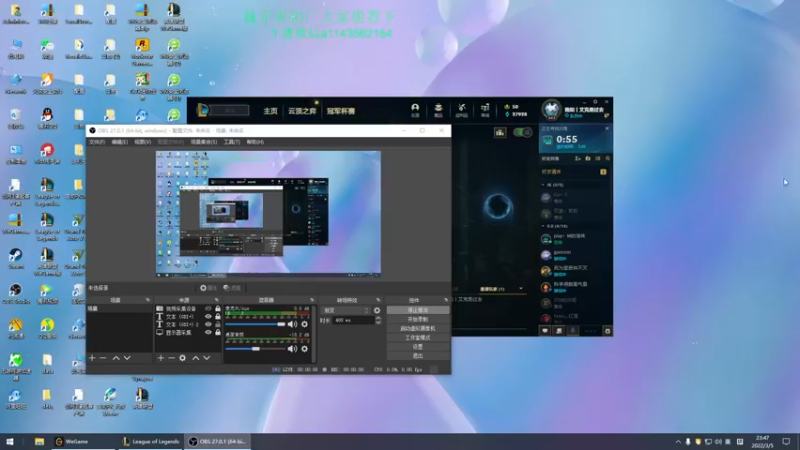Open settings gear for first mixer channel
This screenshot has width=800, height=450.
click(305, 324)
